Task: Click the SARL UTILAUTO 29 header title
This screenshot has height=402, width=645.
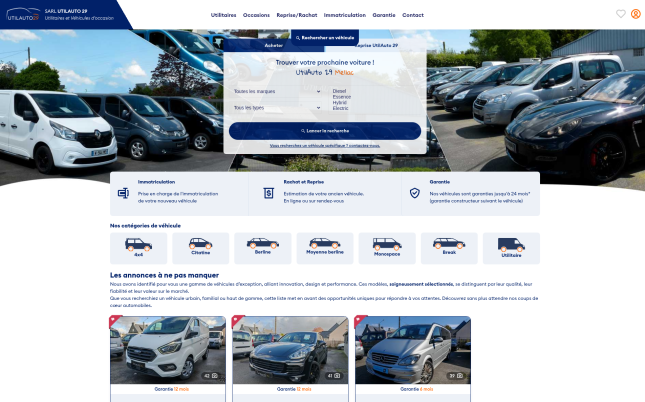Action: click(x=66, y=11)
